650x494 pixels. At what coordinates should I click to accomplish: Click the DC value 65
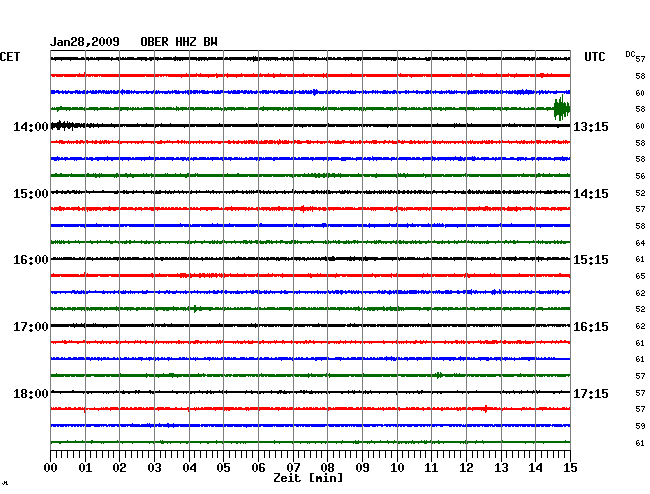640,276
